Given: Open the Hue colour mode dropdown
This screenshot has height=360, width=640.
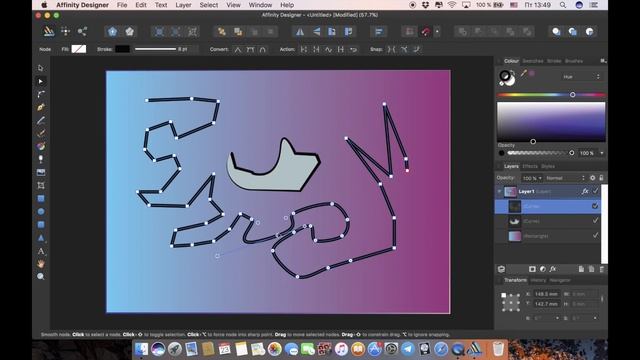Looking at the screenshot, I should pyautogui.click(x=581, y=77).
